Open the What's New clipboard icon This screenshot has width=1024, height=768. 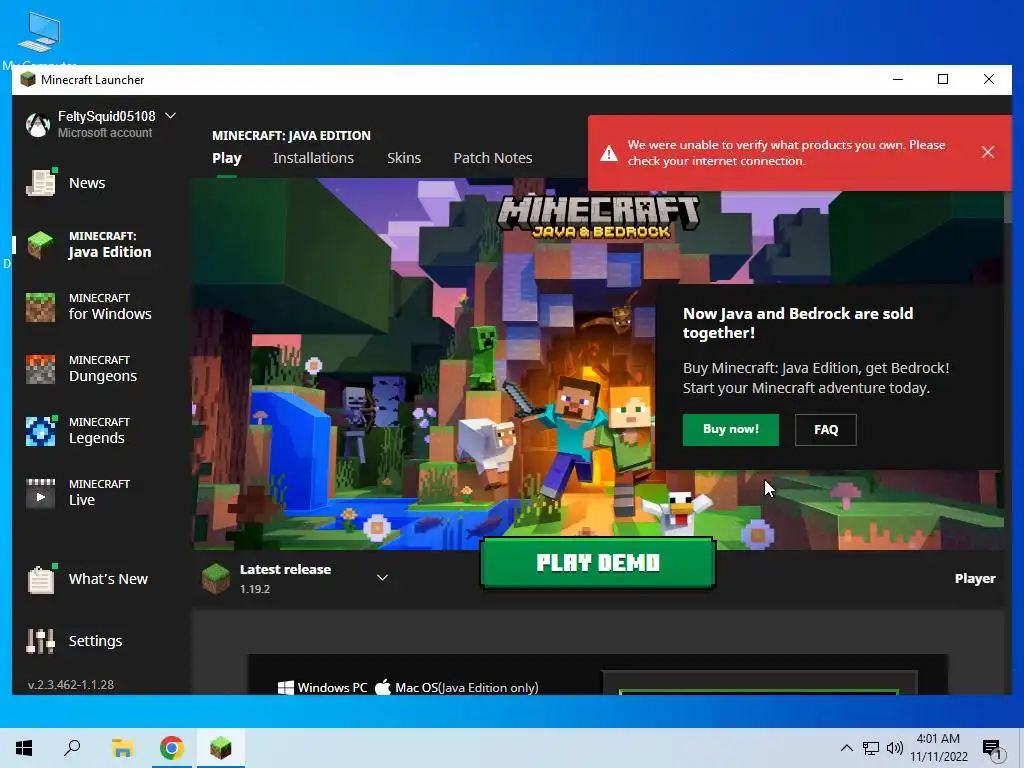tap(40, 579)
